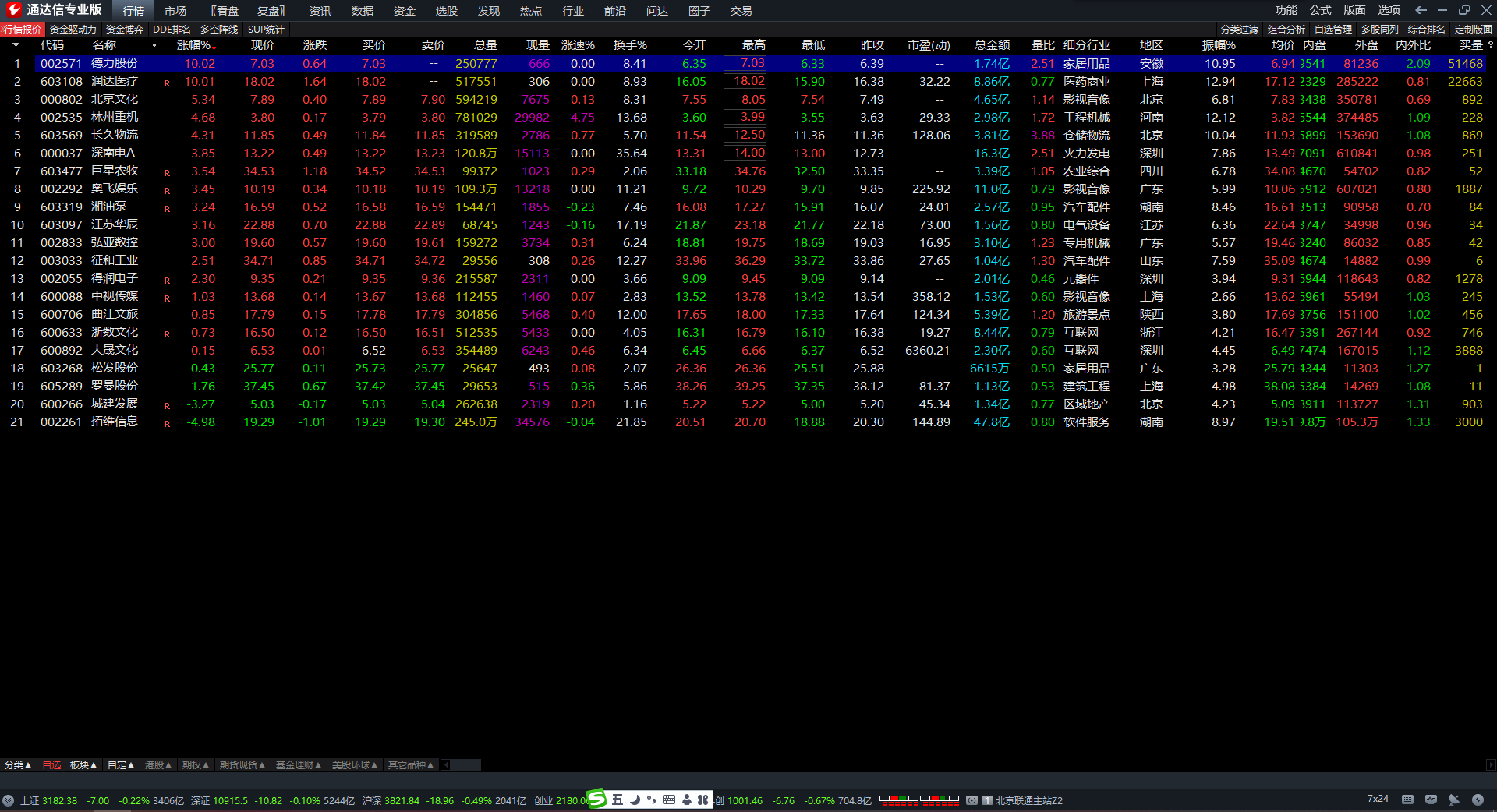Click the 7x24 news label

1378,799
